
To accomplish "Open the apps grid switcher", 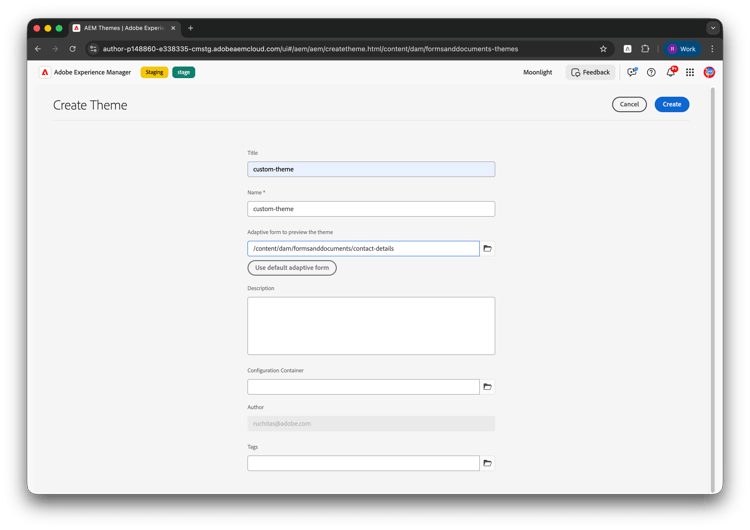I will [x=690, y=72].
